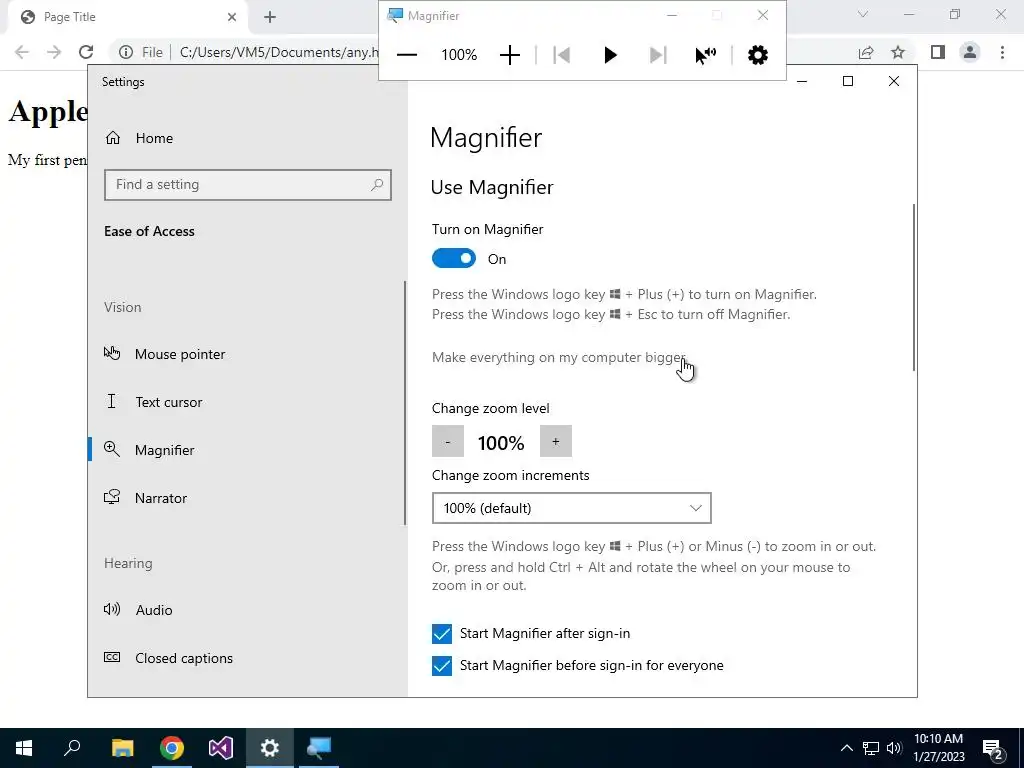Switch to Settings app in taskbar

[270, 748]
